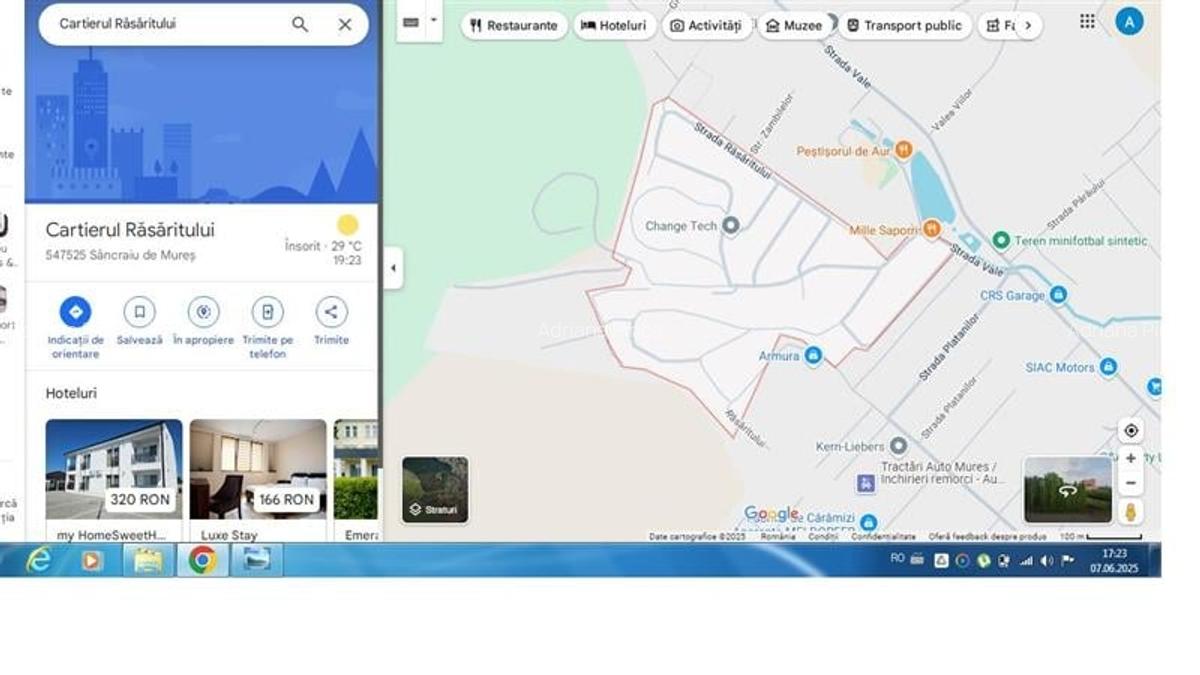The width and height of the screenshot is (1200, 675).
Task: Open the Google apps grid
Action: (1087, 20)
